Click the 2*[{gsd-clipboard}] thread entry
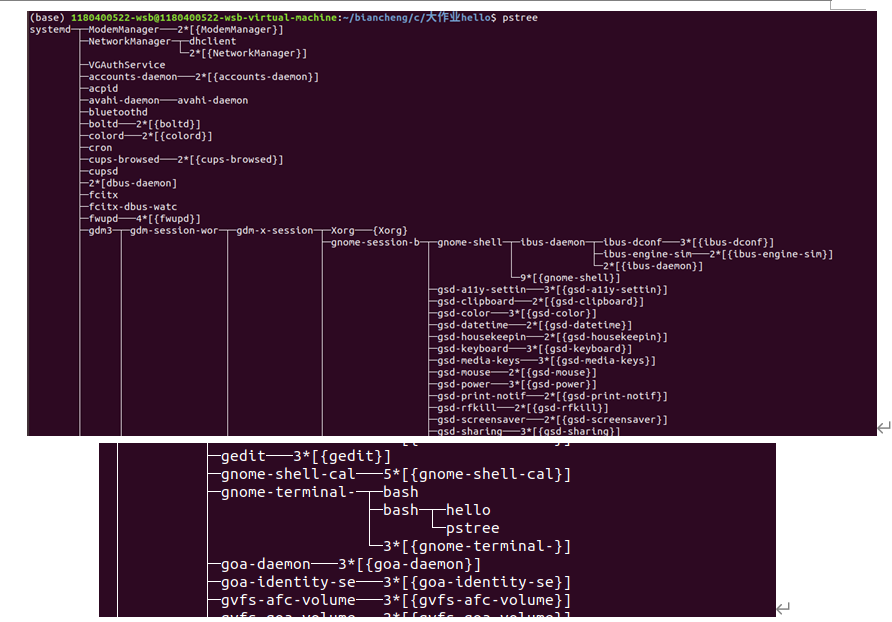Viewport: 892px width, 622px height. 588,302
